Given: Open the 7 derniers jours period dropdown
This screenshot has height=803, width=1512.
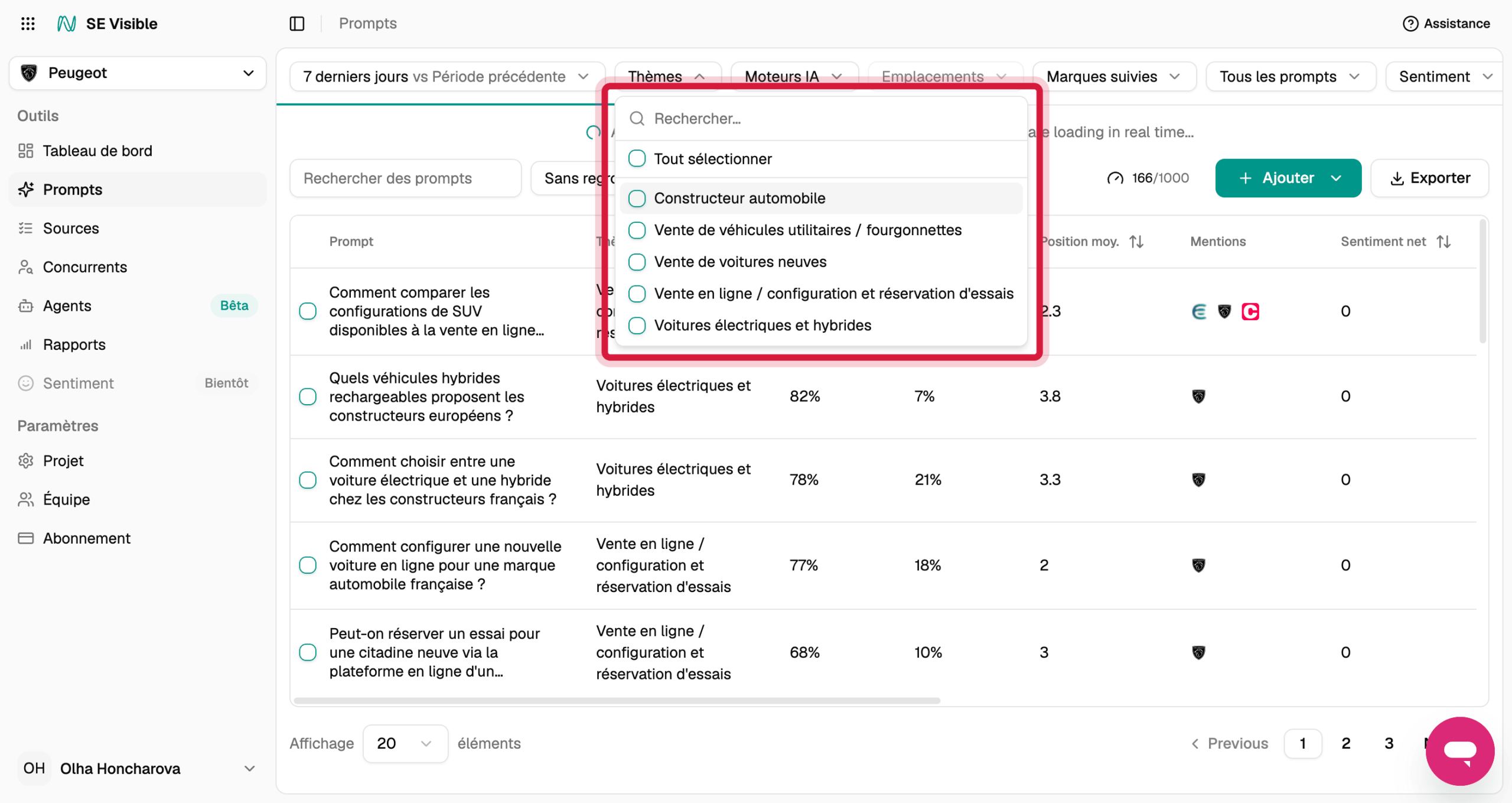Looking at the screenshot, I should pos(447,77).
